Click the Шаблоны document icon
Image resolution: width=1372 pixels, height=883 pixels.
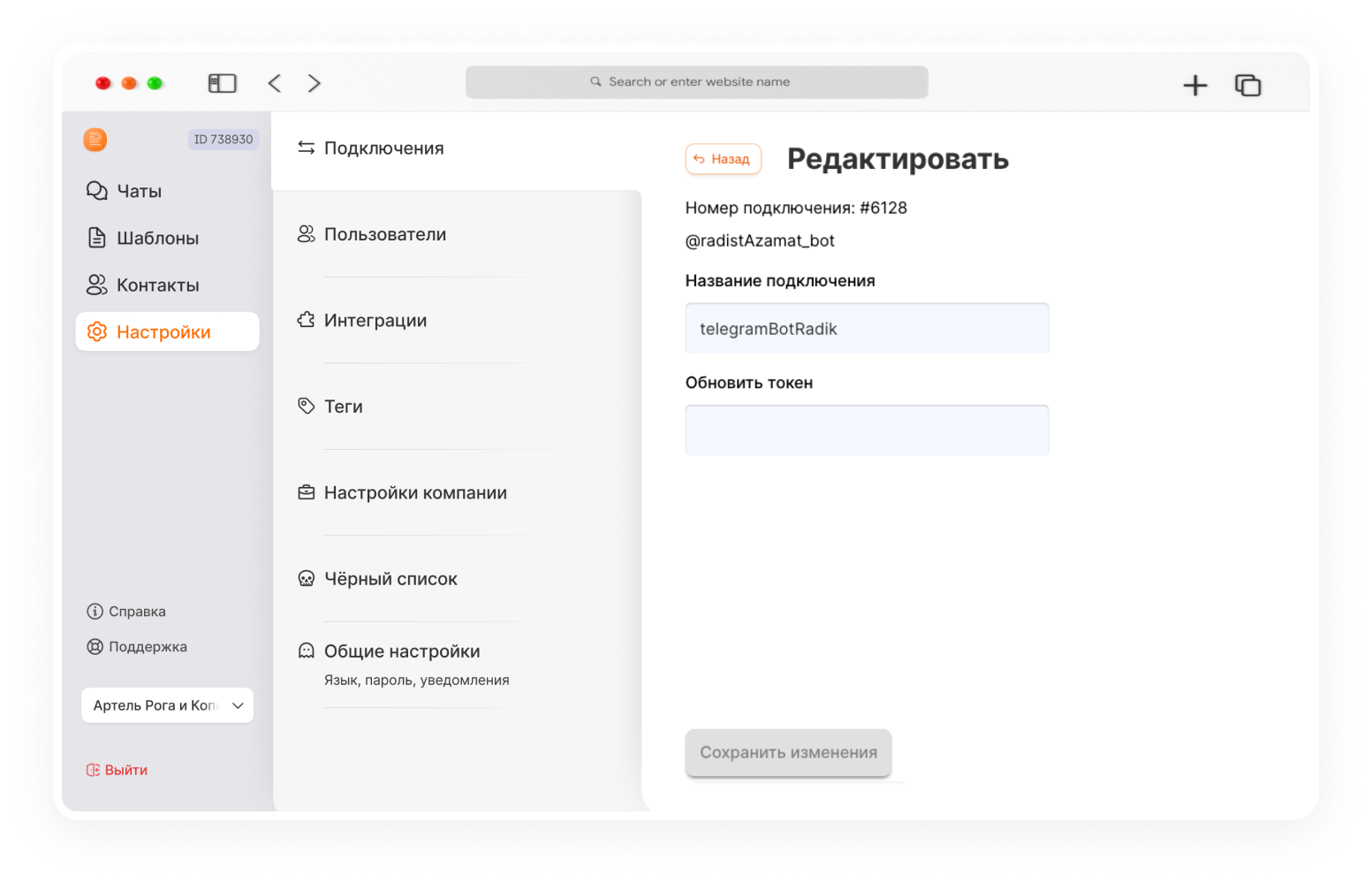96,238
